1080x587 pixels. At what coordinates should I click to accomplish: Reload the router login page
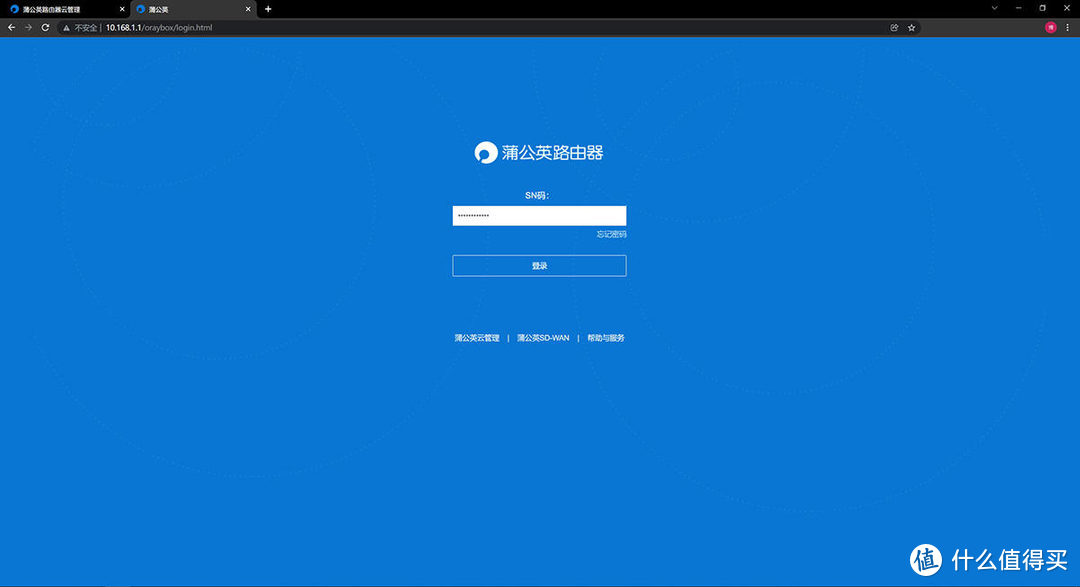[45, 27]
